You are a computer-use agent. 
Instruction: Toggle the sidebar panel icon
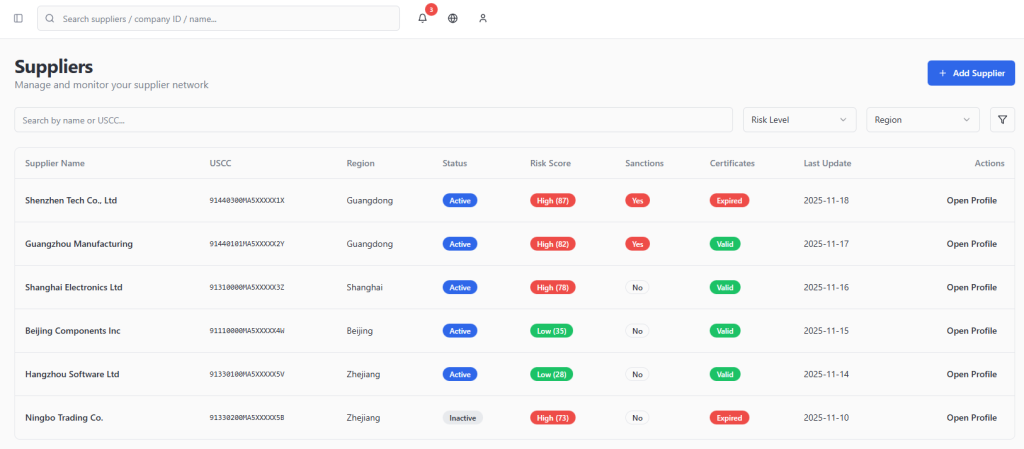coord(18,18)
